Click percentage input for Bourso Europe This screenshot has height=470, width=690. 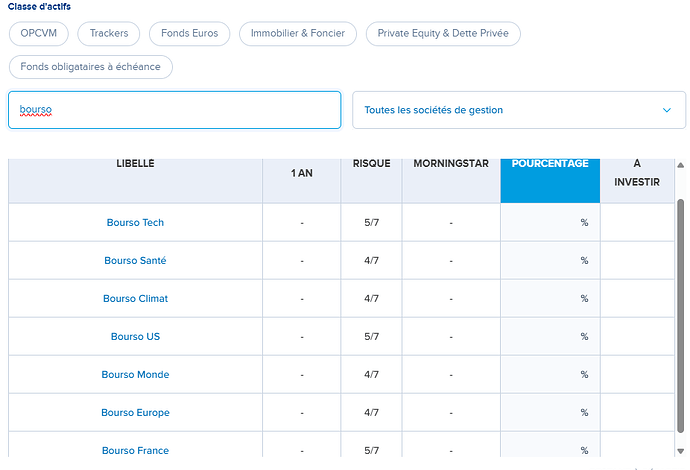point(550,412)
